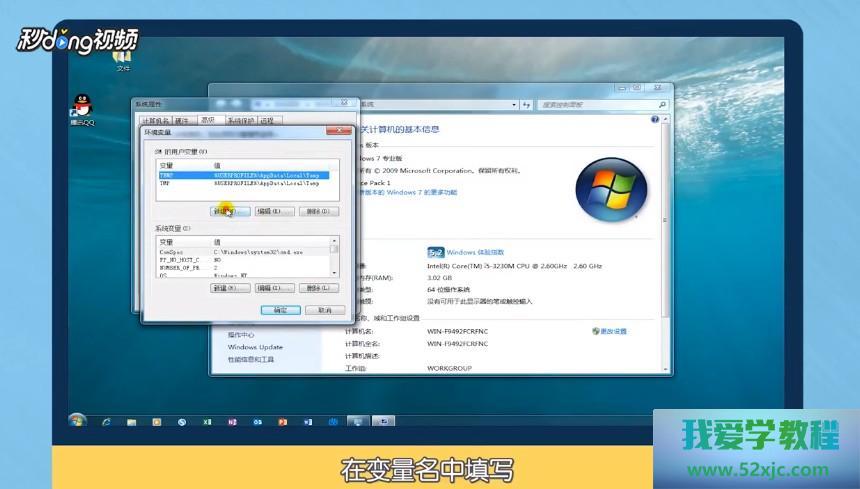The height and width of the screenshot is (489, 860).
Task: Launch PowerPoint from the taskbar
Action: [x=283, y=422]
